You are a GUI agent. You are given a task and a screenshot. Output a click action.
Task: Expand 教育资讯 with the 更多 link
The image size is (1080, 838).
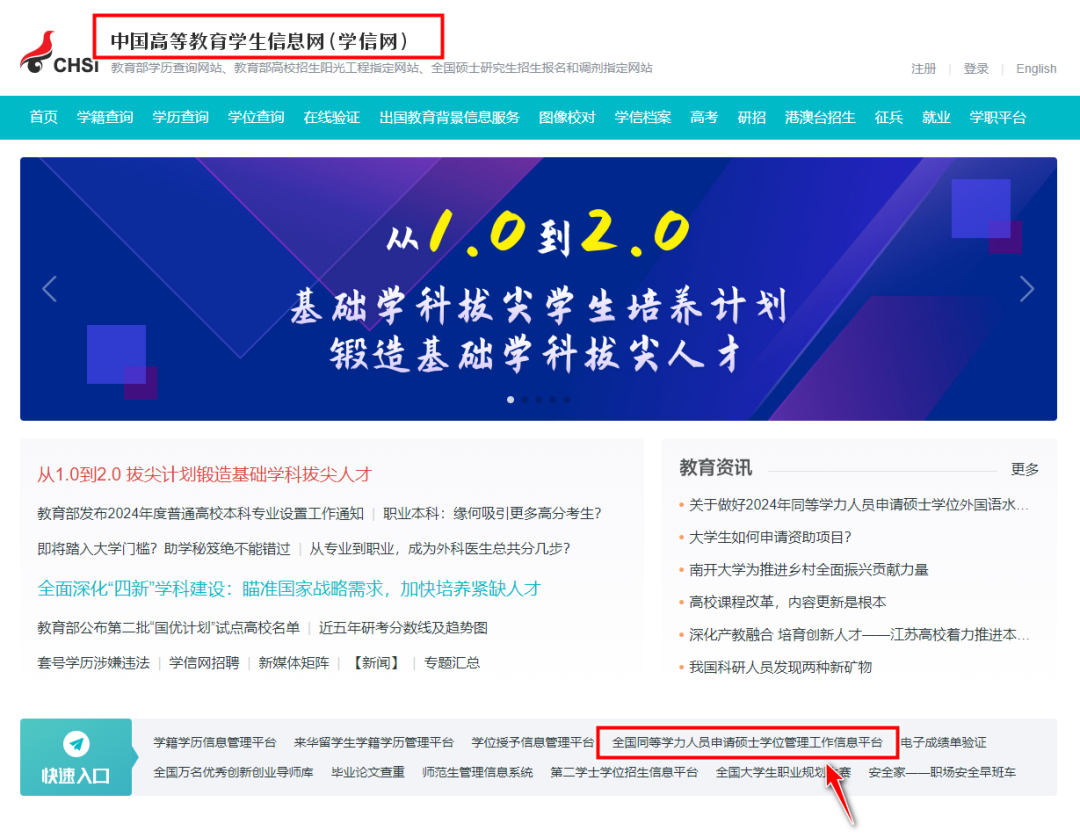click(1025, 469)
